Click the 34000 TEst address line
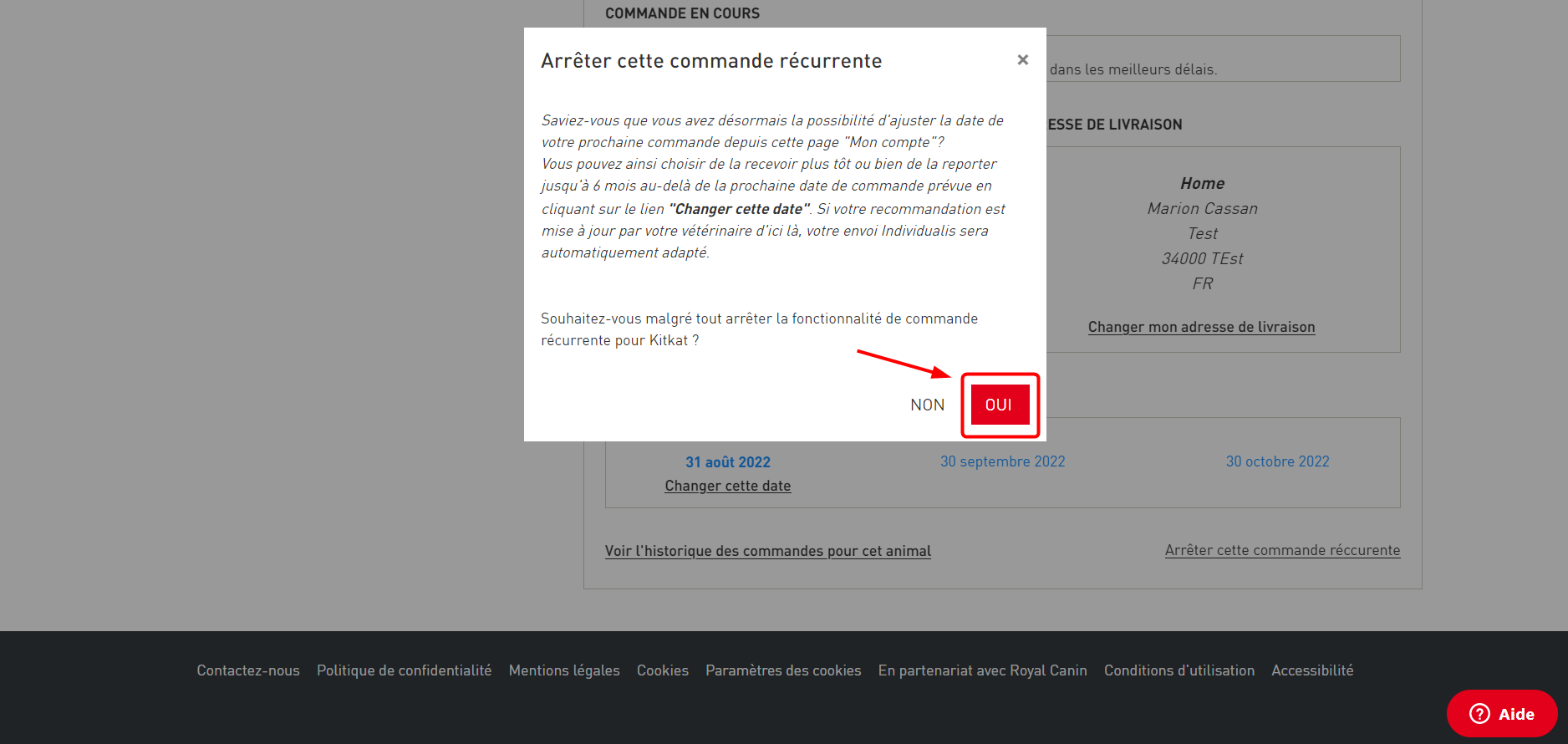The image size is (1568, 744). (x=1202, y=258)
